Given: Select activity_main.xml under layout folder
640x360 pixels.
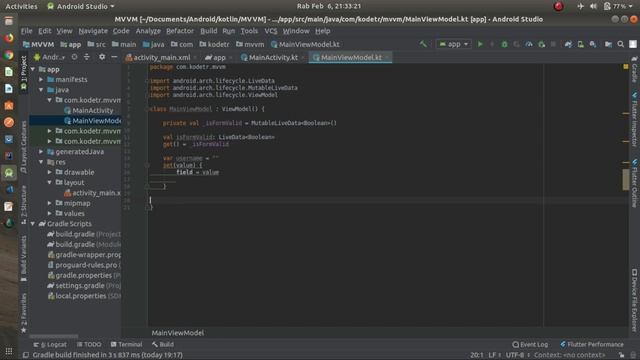Looking at the screenshot, I should click(92, 193).
